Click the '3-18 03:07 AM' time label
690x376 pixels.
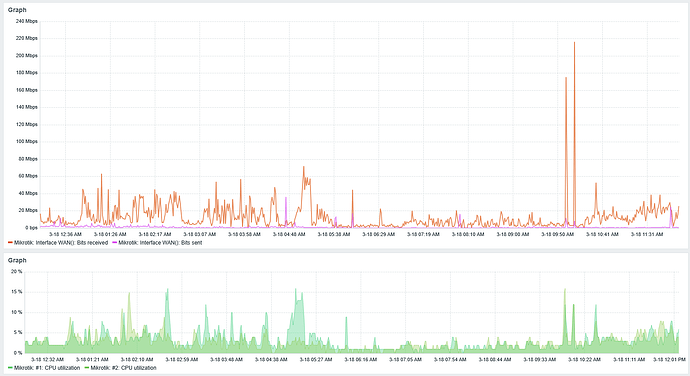point(200,234)
